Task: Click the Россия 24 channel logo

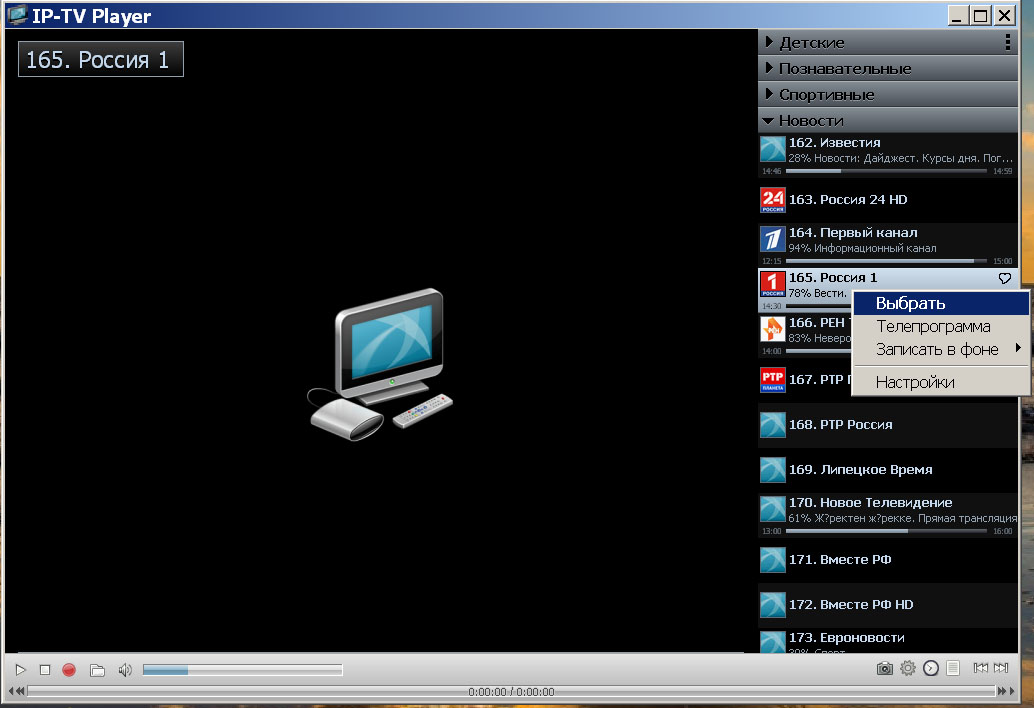Action: click(773, 200)
